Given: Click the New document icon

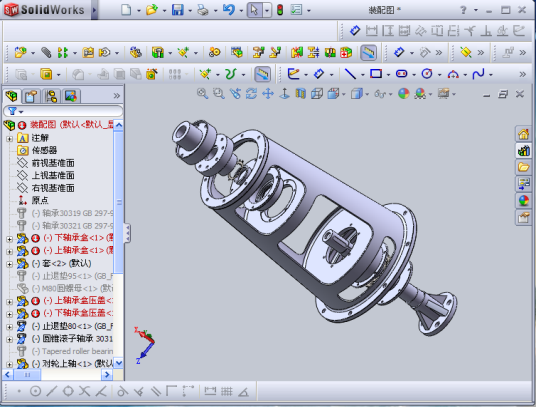Looking at the screenshot, I should tap(126, 10).
